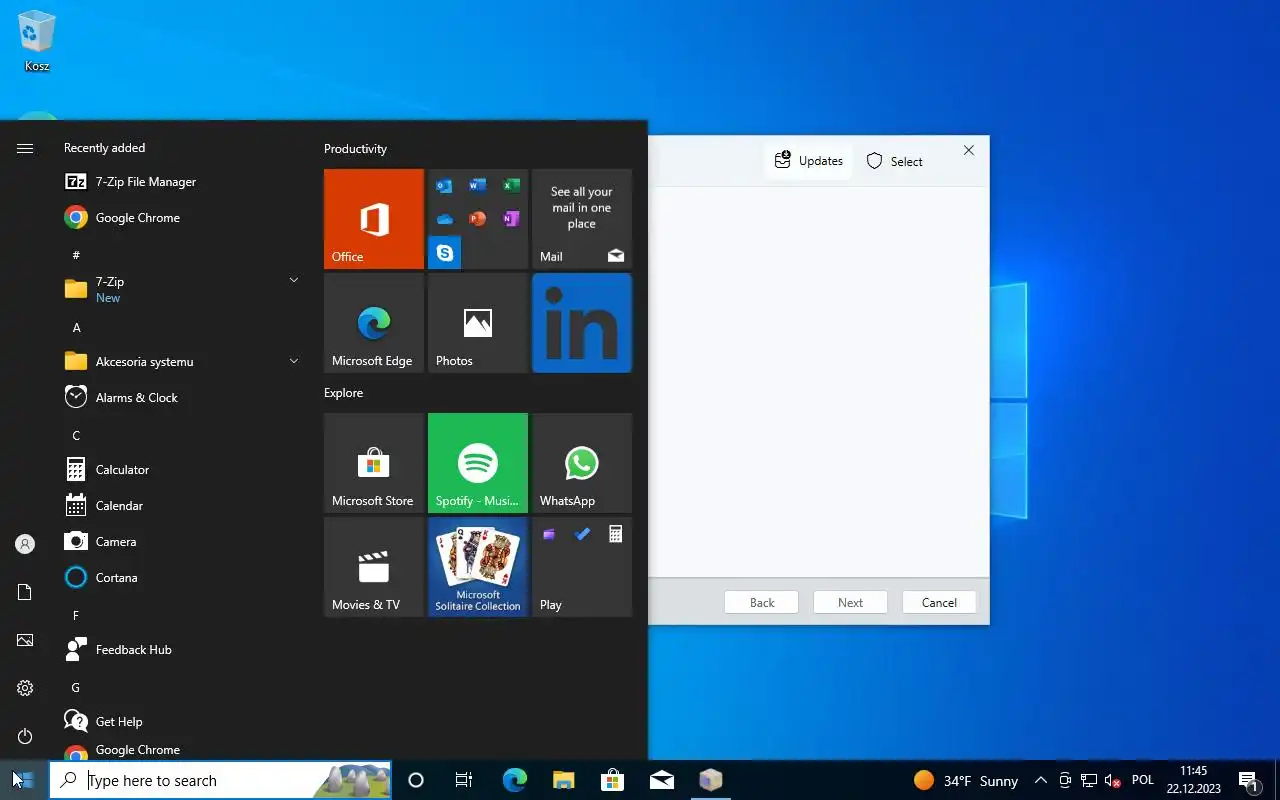The height and width of the screenshot is (800, 1280).
Task: Jump to letter F in app list
Action: point(76,616)
